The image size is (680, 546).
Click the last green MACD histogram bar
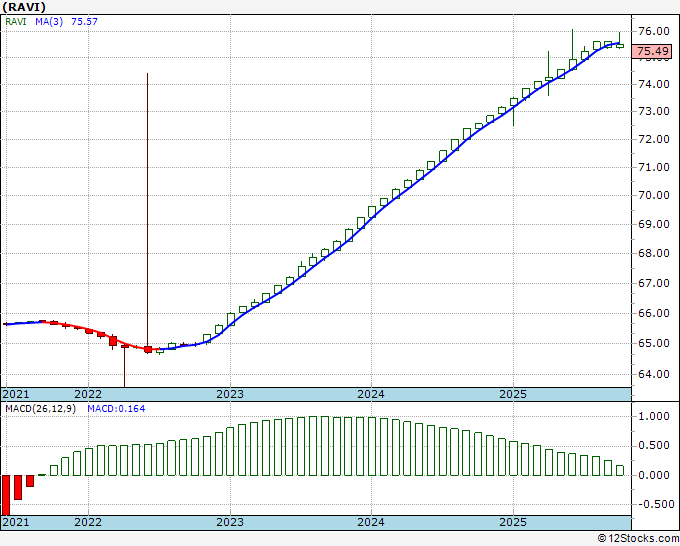coord(620,471)
